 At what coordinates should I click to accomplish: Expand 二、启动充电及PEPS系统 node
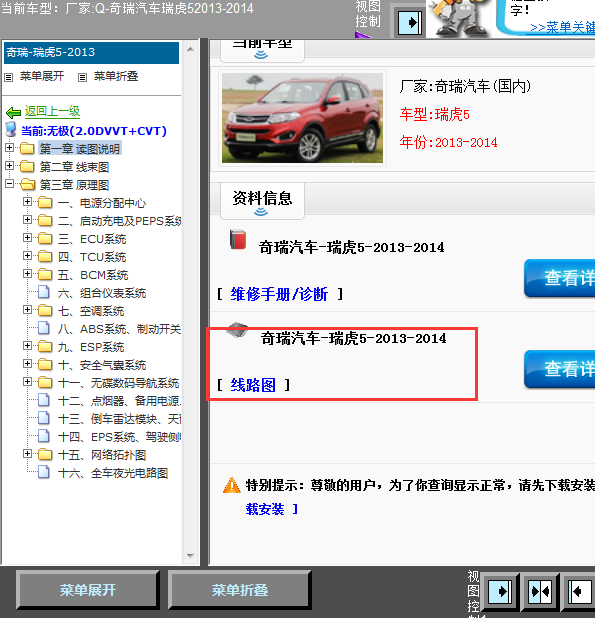pyautogui.click(x=27, y=219)
